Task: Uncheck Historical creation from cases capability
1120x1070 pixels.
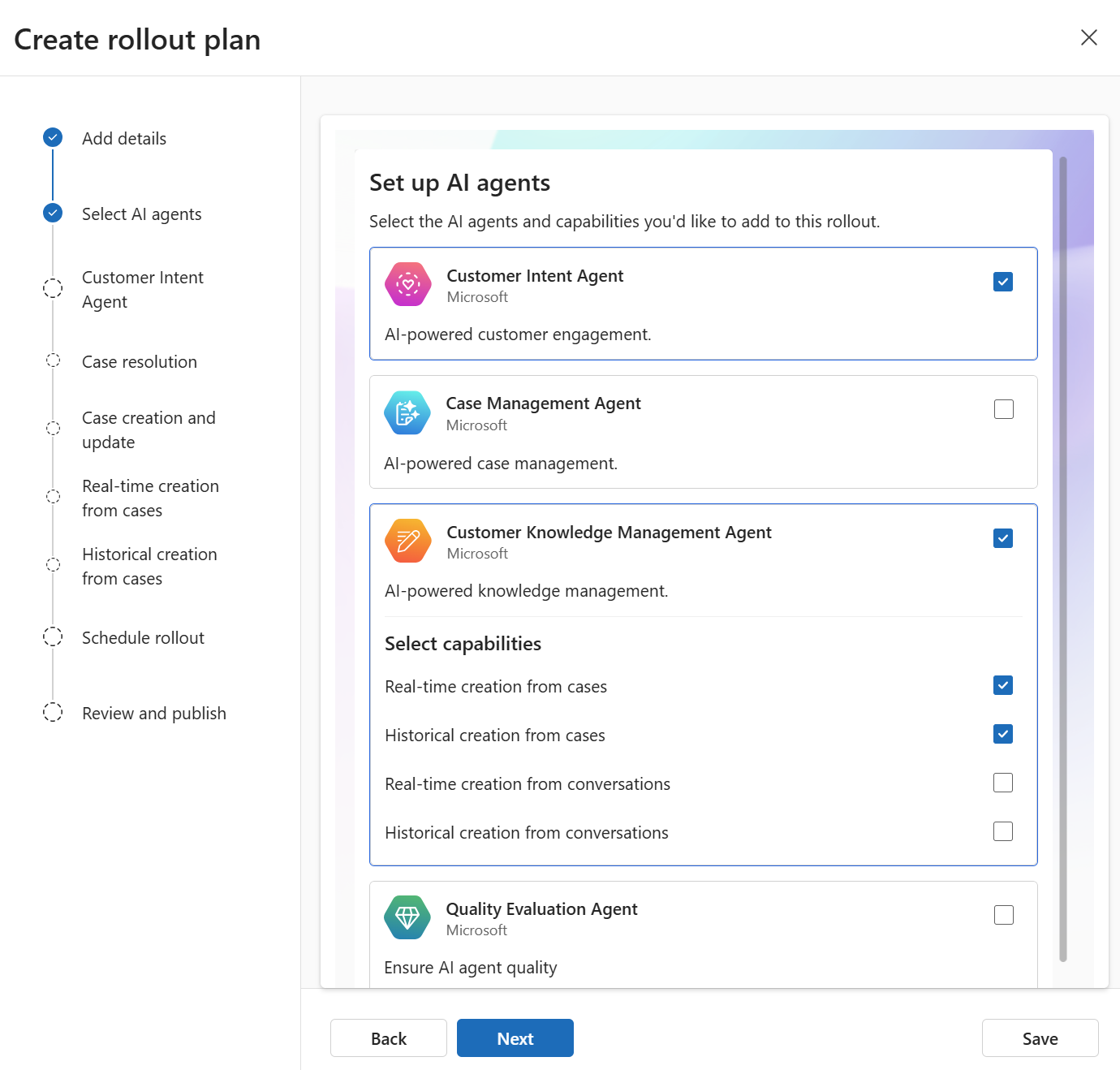Action: pyautogui.click(x=1003, y=734)
